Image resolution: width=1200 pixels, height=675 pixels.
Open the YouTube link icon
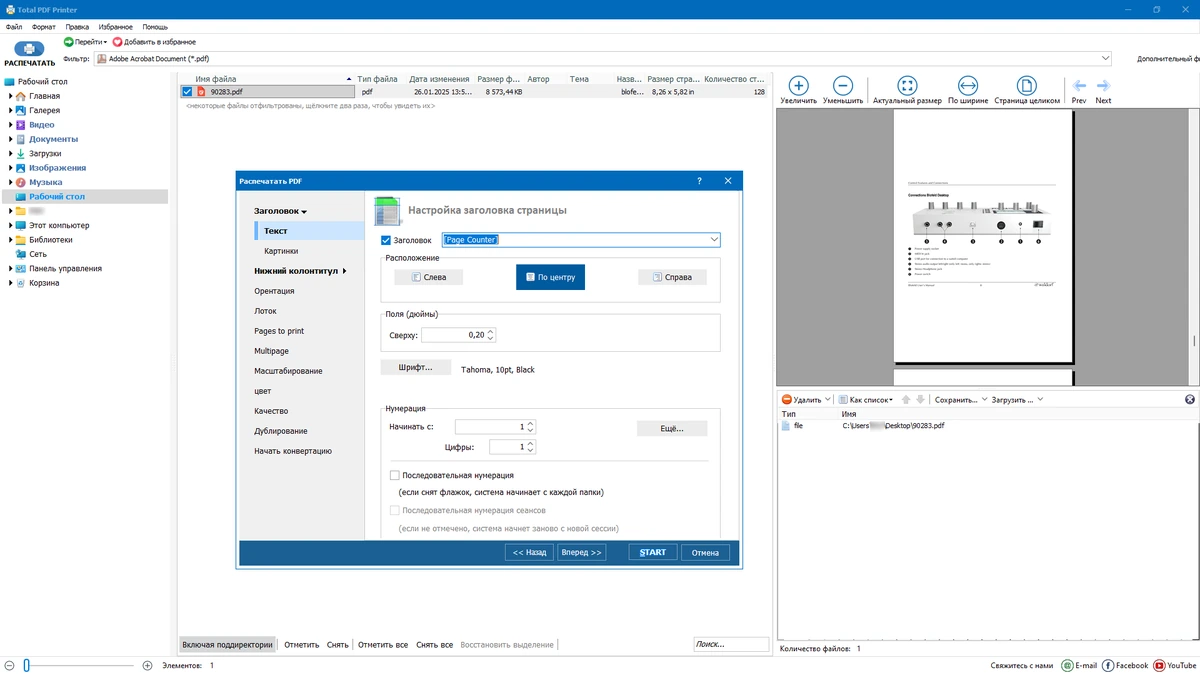point(1160,665)
